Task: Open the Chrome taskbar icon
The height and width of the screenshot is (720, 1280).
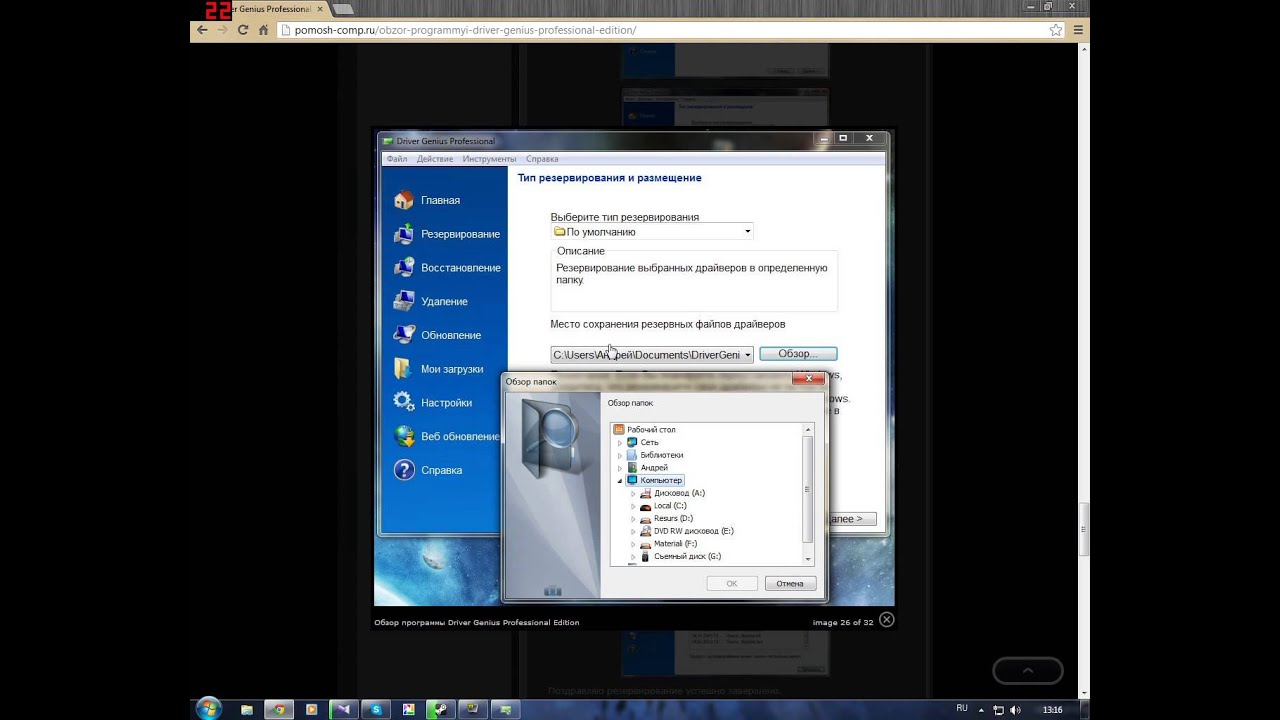Action: [279, 709]
